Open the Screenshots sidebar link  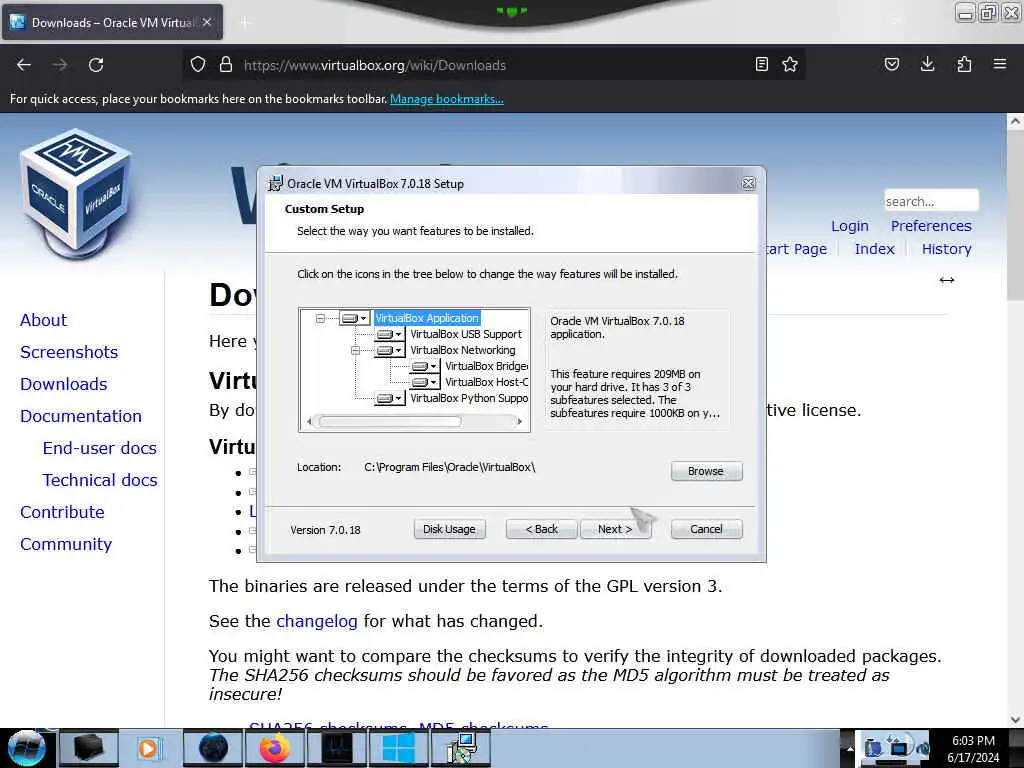[69, 352]
